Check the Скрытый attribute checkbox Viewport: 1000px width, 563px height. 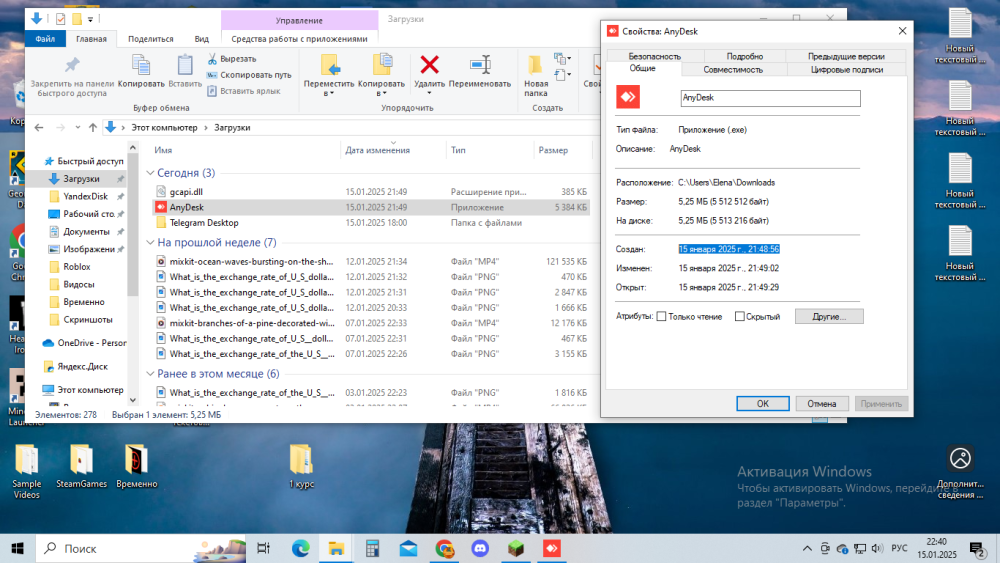coord(739,316)
